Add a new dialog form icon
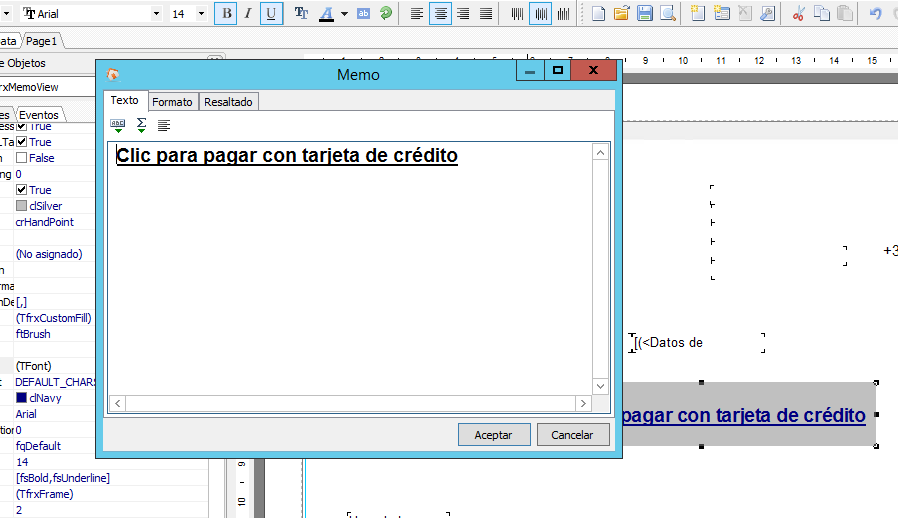 click(x=722, y=13)
